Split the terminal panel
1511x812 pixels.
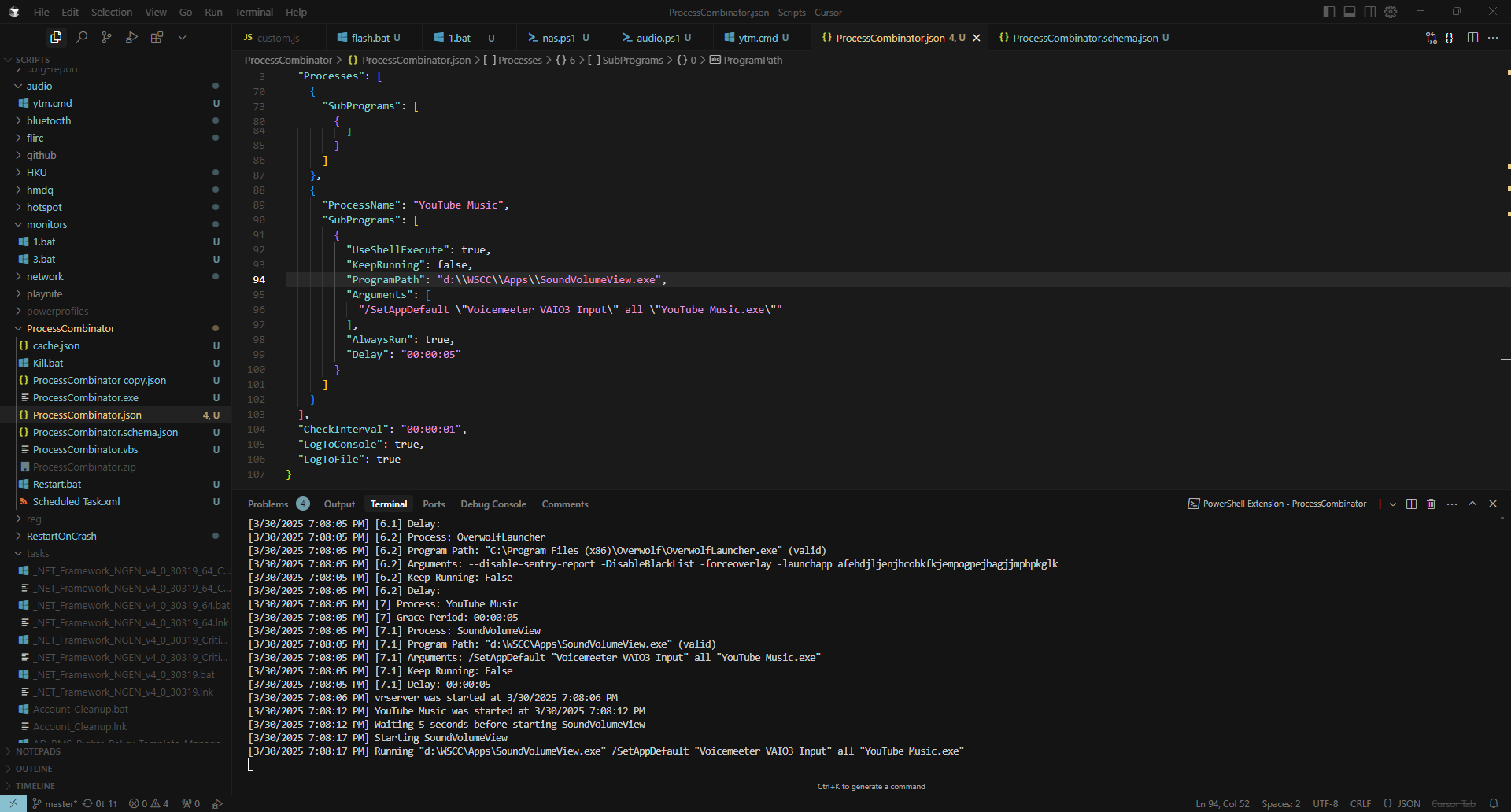point(1411,504)
